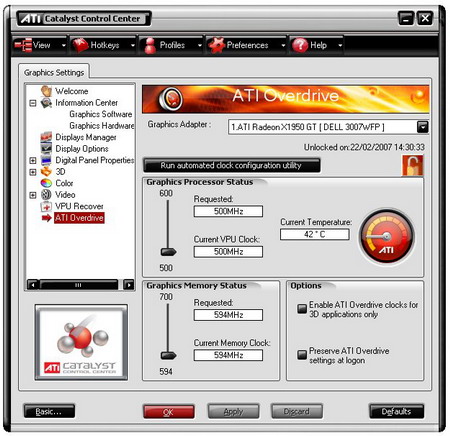450x436 pixels.
Task: Click the tree scrollbar left arrow
Action: click(32, 285)
